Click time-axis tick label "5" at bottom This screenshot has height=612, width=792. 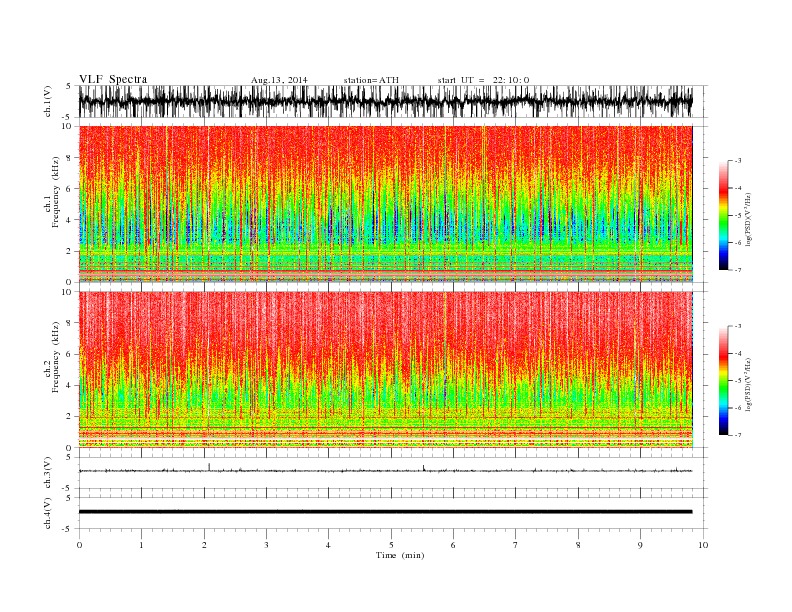[391, 545]
